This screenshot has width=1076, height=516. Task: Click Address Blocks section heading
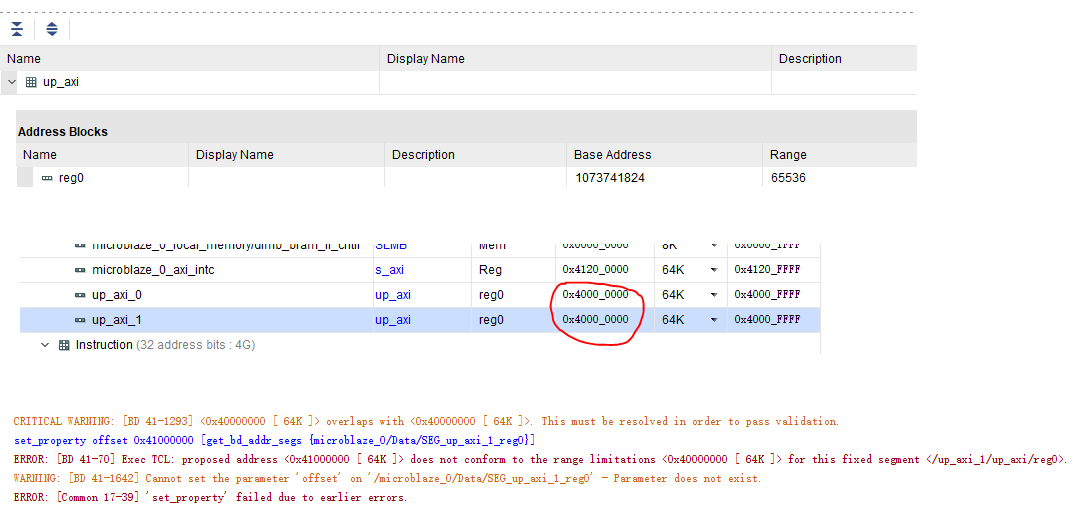click(x=62, y=132)
